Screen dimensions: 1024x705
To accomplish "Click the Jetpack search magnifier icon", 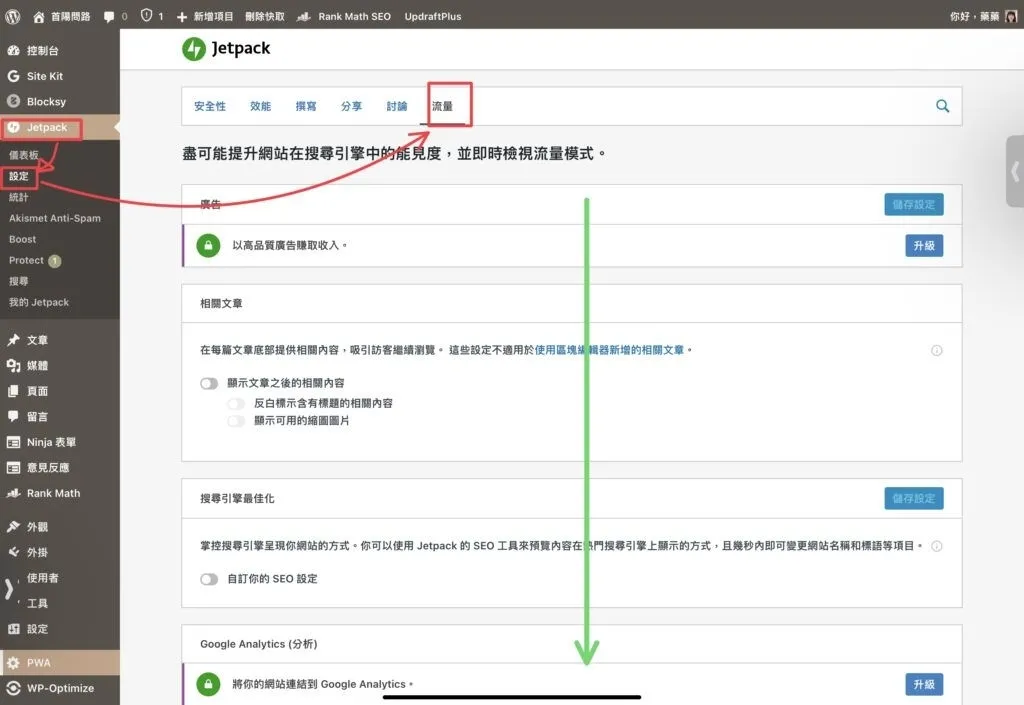I will [x=942, y=106].
